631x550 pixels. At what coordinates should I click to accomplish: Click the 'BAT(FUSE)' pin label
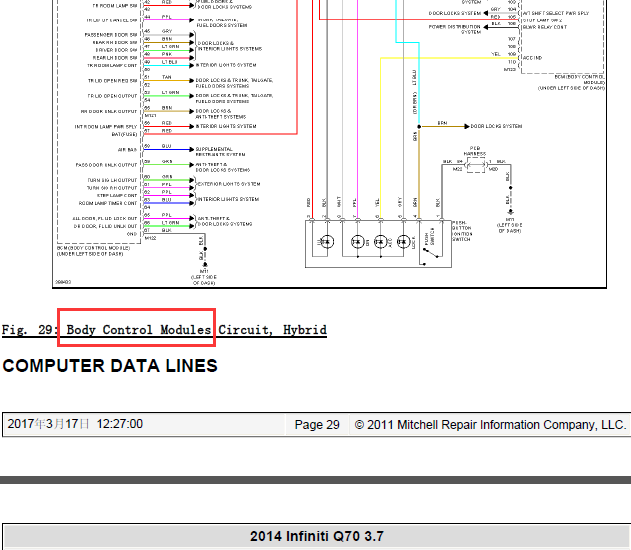(124, 134)
